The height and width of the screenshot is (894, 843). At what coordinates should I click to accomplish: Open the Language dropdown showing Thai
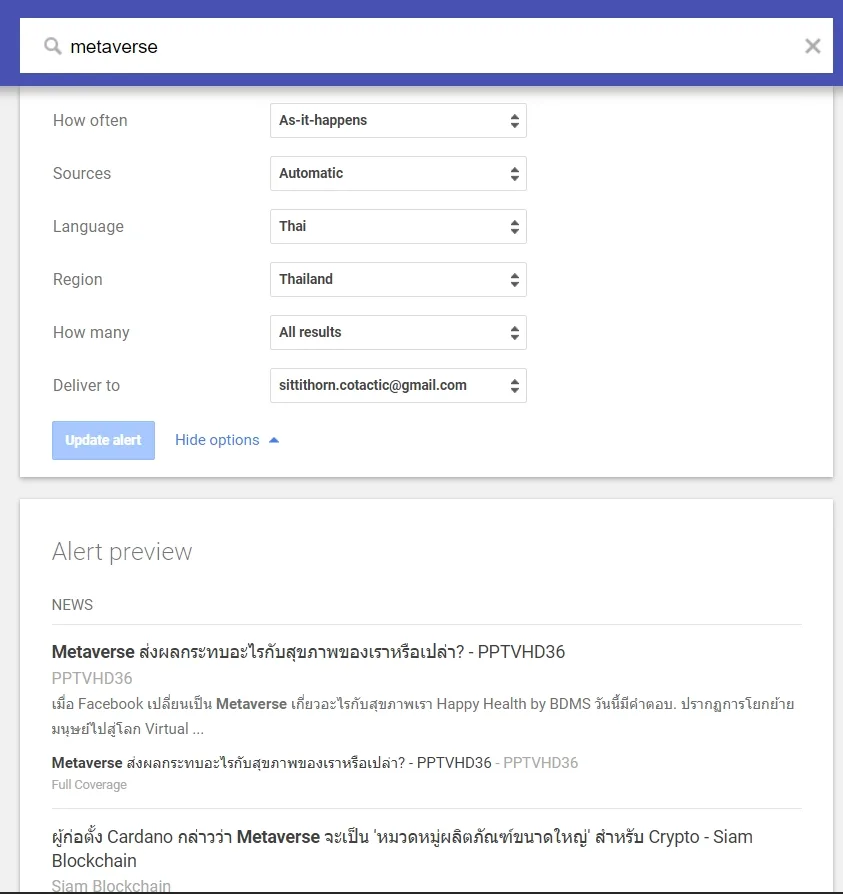coord(398,226)
